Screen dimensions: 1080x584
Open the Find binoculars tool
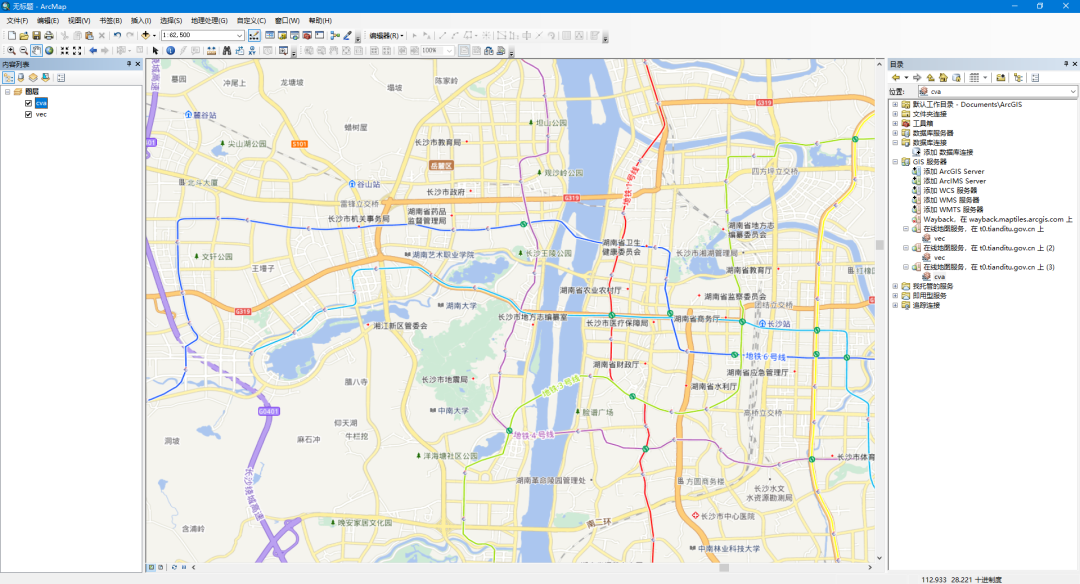pos(227,50)
